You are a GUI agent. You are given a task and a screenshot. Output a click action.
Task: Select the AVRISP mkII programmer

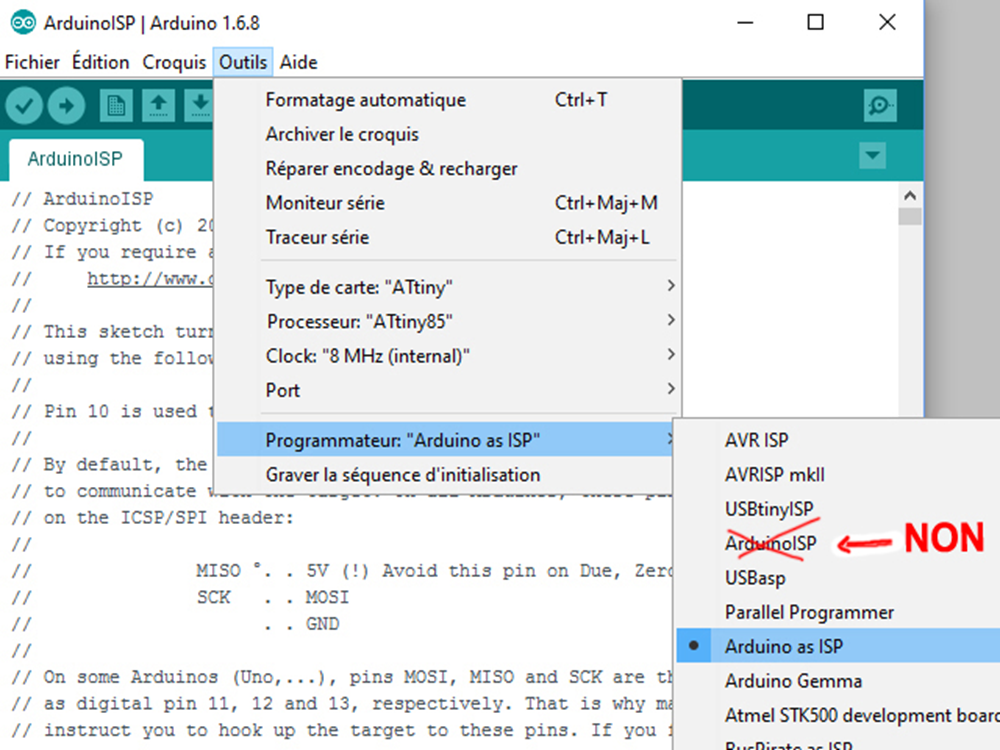[838, 474]
